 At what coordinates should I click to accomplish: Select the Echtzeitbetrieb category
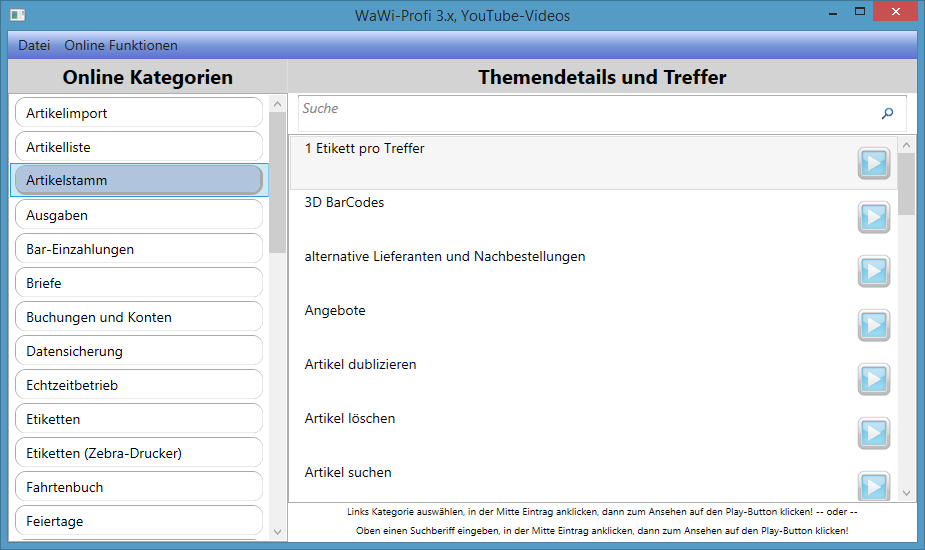pyautogui.click(x=139, y=385)
